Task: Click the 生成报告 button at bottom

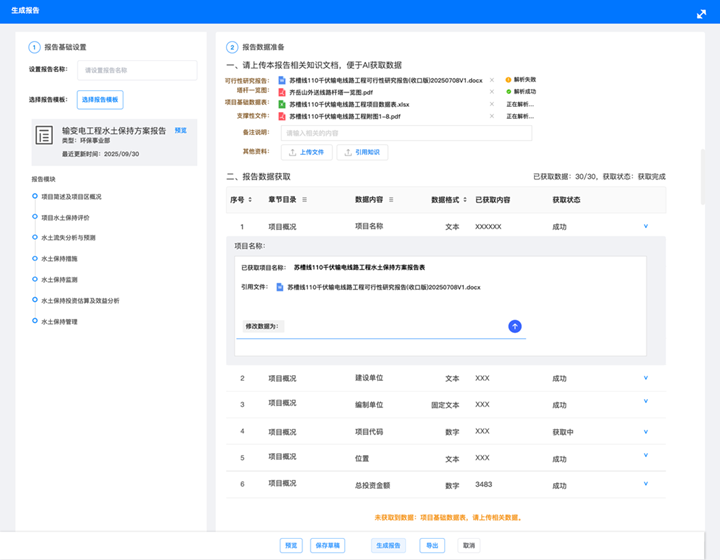Action: (x=388, y=546)
